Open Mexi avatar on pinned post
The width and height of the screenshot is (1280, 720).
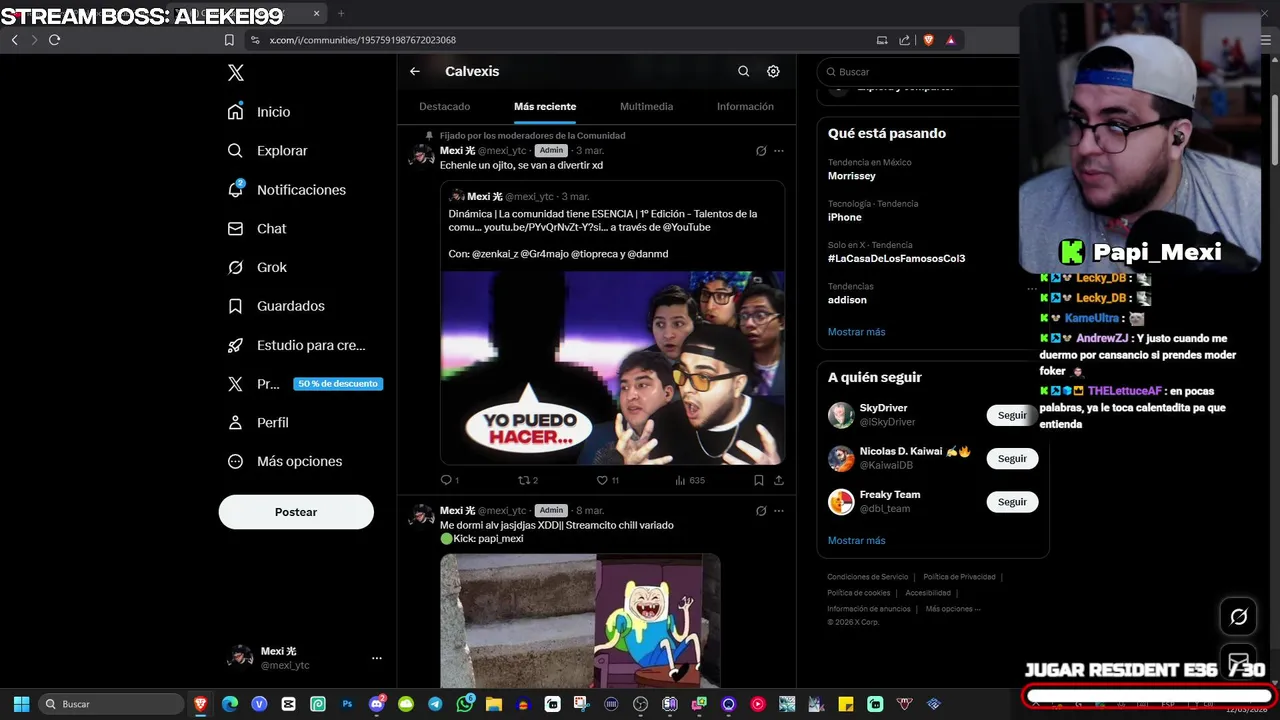point(422,154)
